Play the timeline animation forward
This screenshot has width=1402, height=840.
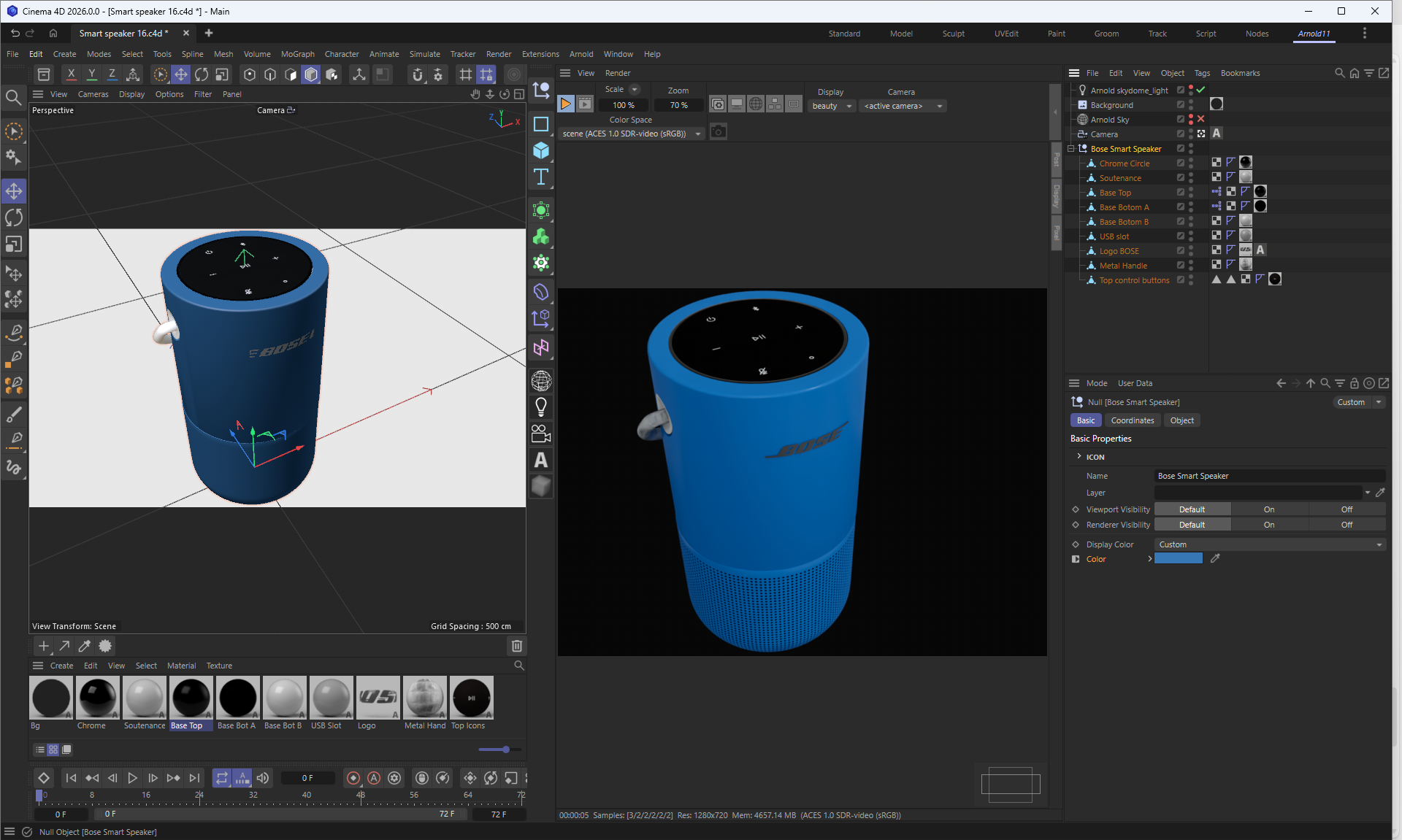(x=132, y=778)
